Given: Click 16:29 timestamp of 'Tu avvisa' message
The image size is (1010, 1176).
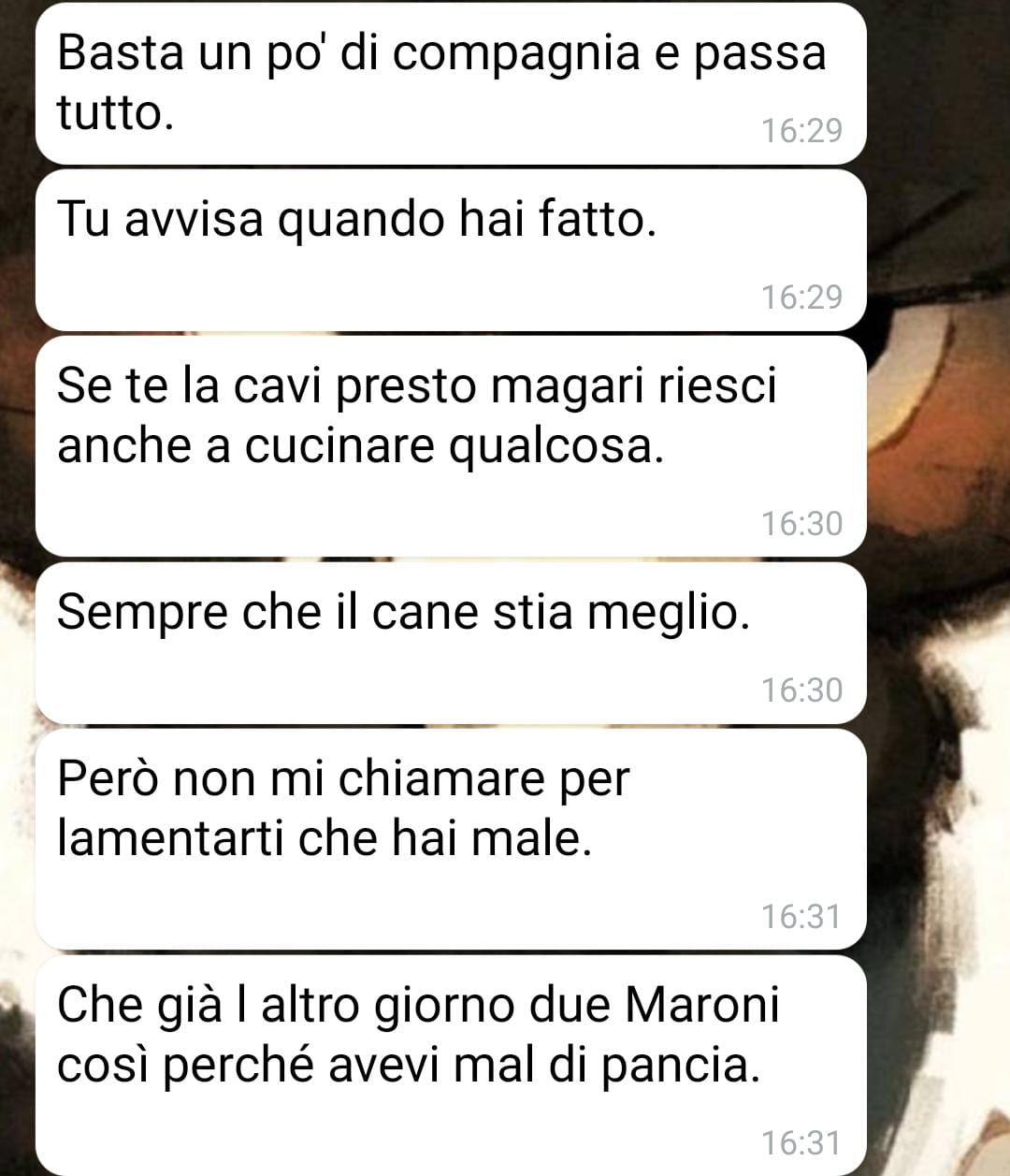Looking at the screenshot, I should click(x=801, y=298).
